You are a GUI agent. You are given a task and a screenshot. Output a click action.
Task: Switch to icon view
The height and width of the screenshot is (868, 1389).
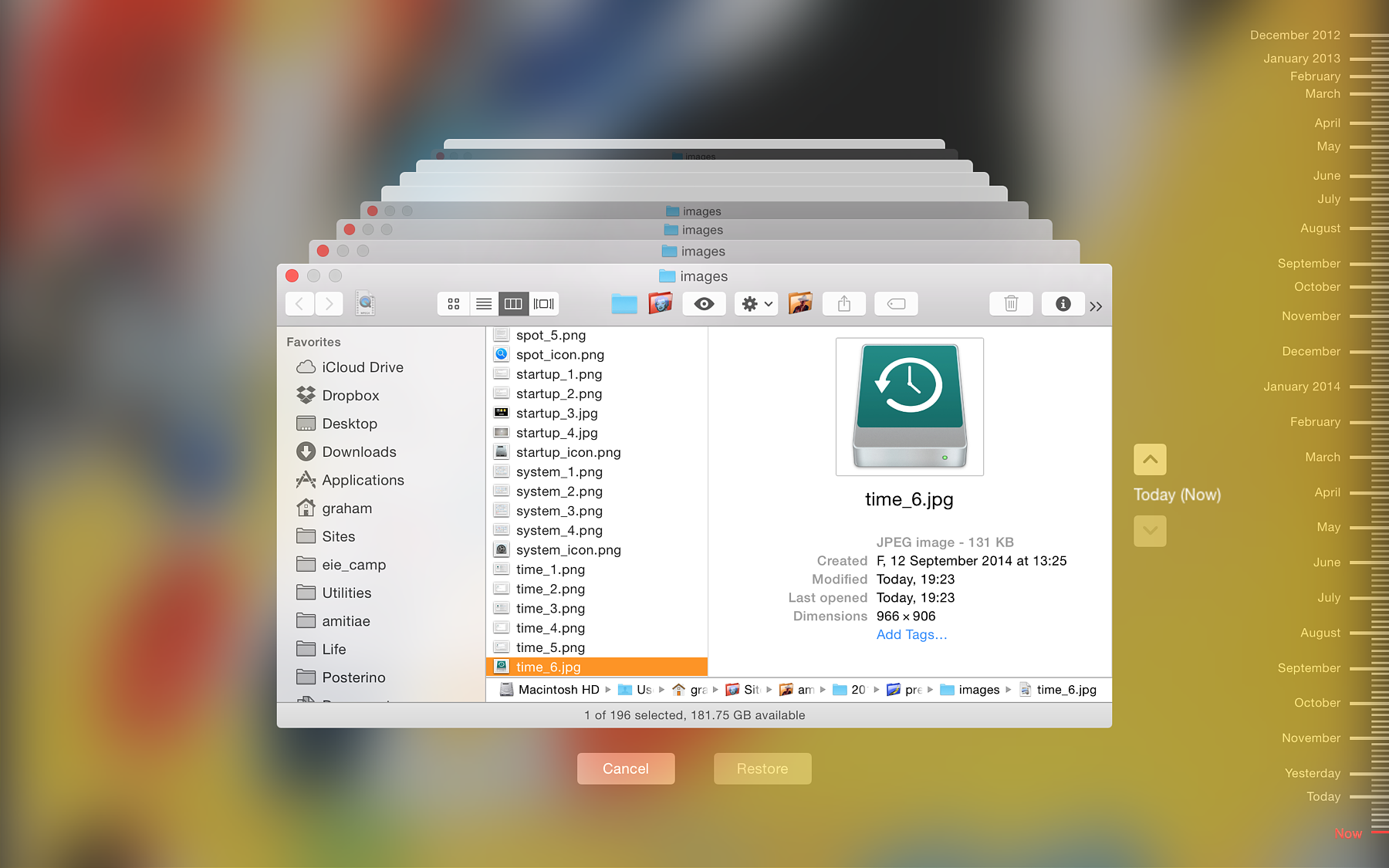click(454, 304)
